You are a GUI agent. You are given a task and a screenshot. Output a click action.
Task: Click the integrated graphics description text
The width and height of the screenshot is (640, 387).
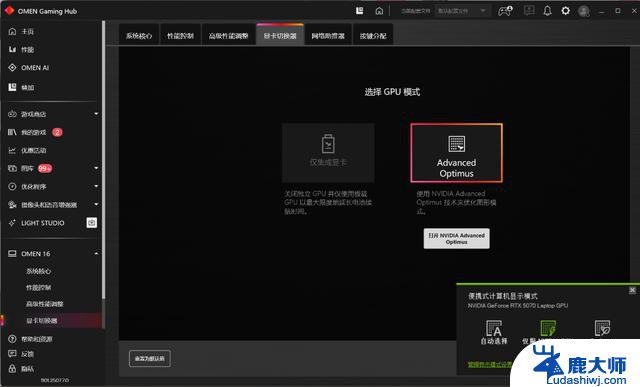pos(328,202)
